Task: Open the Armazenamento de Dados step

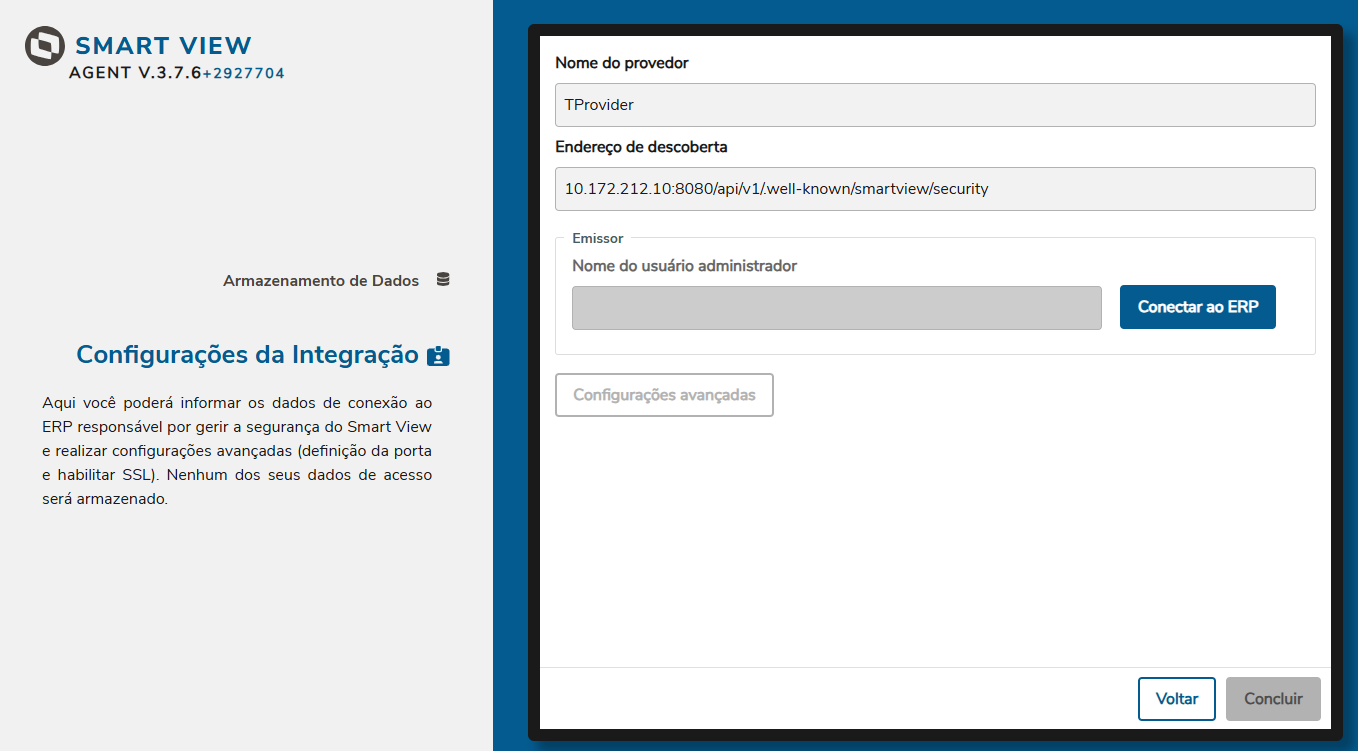Action: pyautogui.click(x=321, y=281)
